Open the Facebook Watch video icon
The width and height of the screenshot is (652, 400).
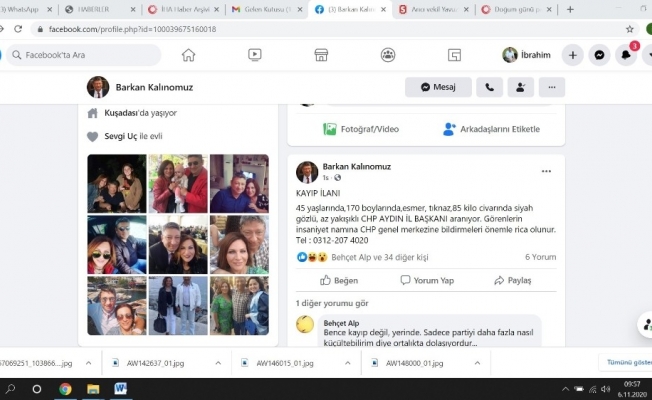tap(255, 55)
